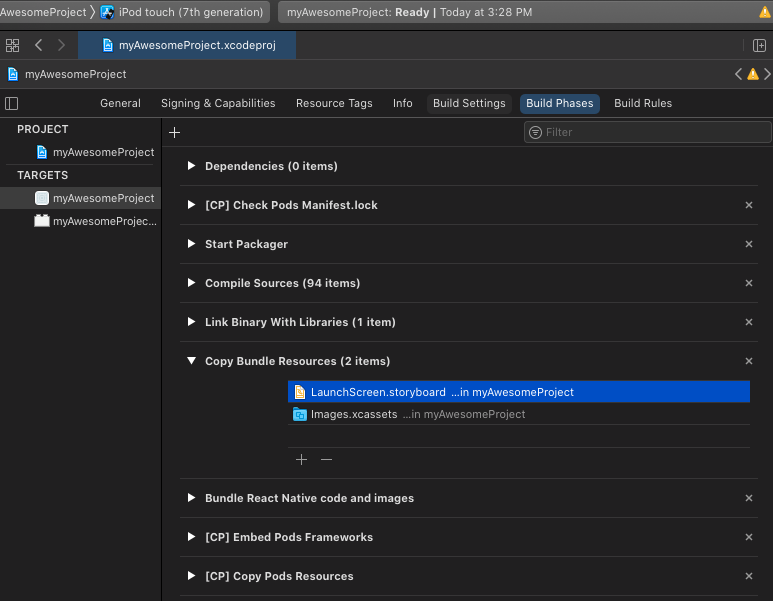The image size is (773, 601).
Task: Select the myAwesomeProject.xcodeproj editor tab
Action: pyautogui.click(x=187, y=45)
